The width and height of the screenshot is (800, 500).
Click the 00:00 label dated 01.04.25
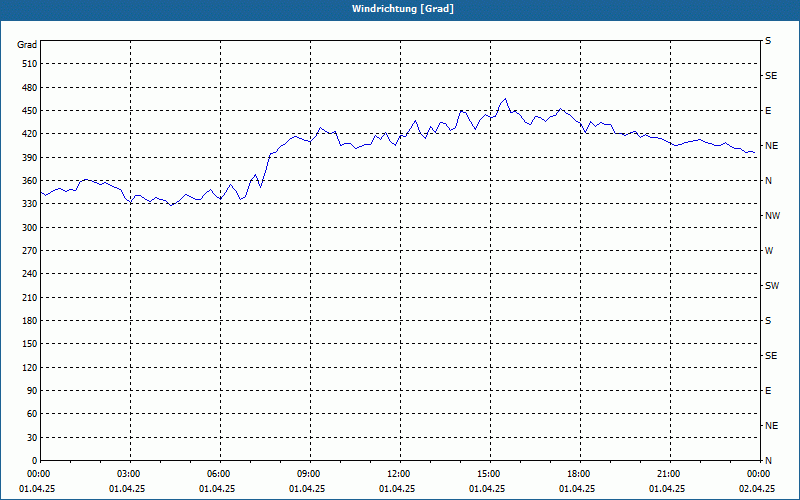39,474
